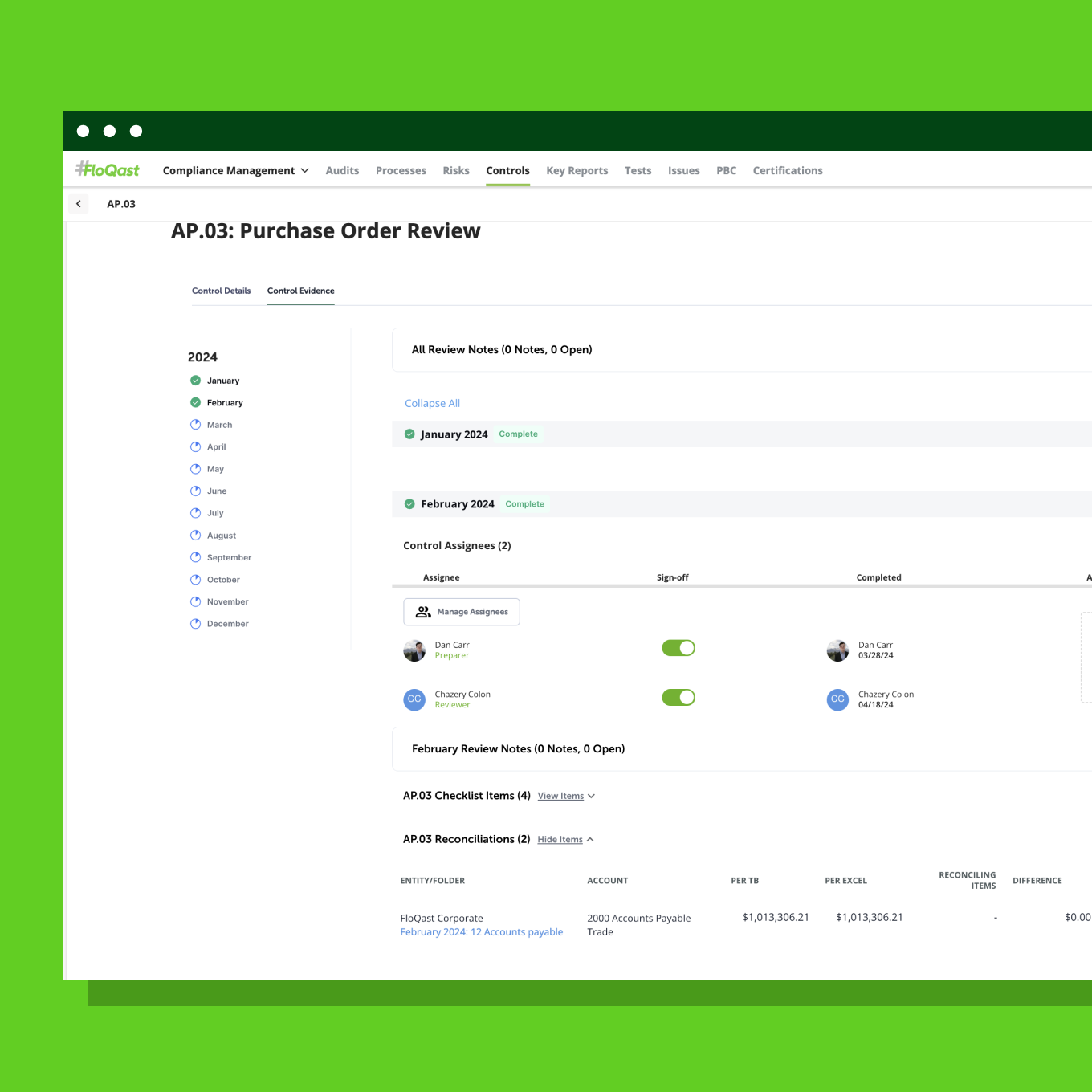Click the progress circle icon beside June
The width and height of the screenshot is (1092, 1092).
click(x=195, y=491)
